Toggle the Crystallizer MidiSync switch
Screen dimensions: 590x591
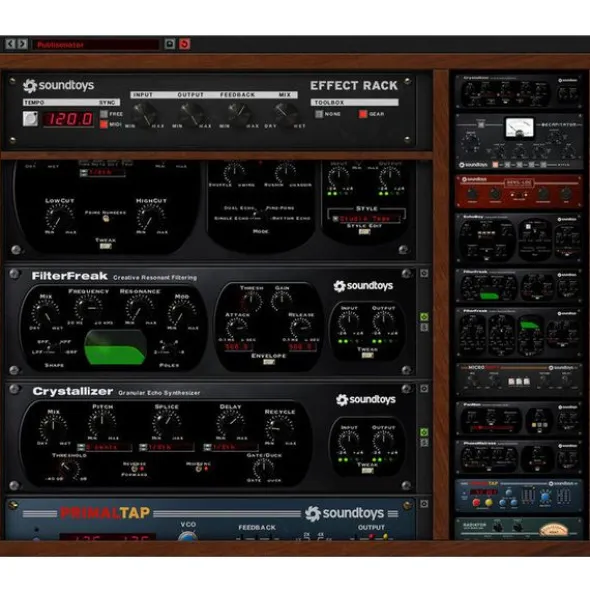pyautogui.click(x=199, y=469)
